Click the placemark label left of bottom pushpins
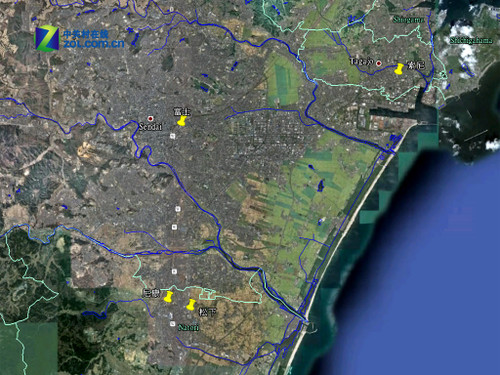The width and height of the screenshot is (500, 375). tap(151, 293)
